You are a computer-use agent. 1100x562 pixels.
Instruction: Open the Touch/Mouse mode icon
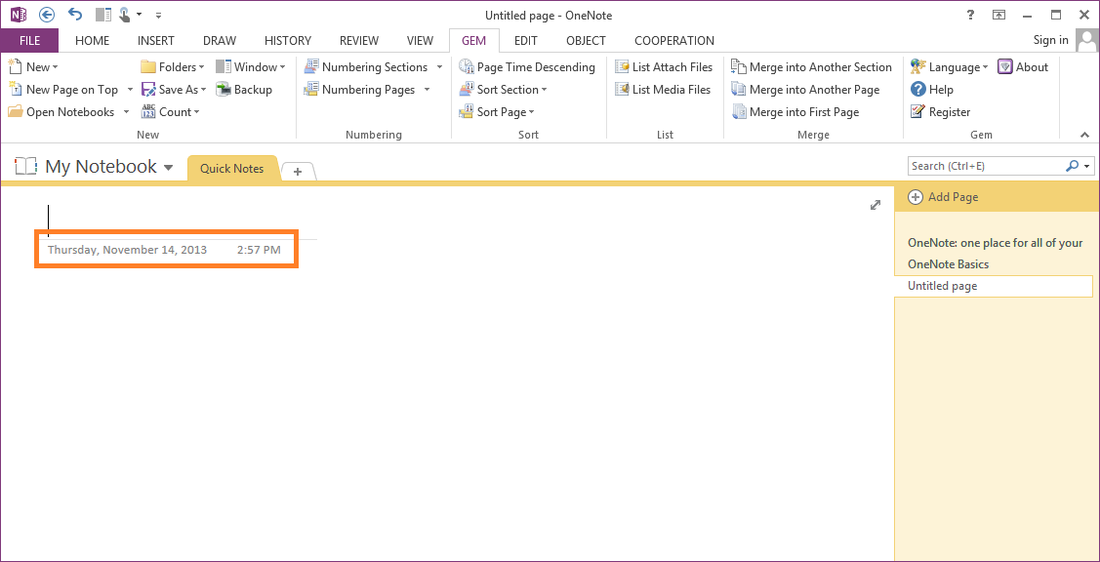pyautogui.click(x=126, y=14)
